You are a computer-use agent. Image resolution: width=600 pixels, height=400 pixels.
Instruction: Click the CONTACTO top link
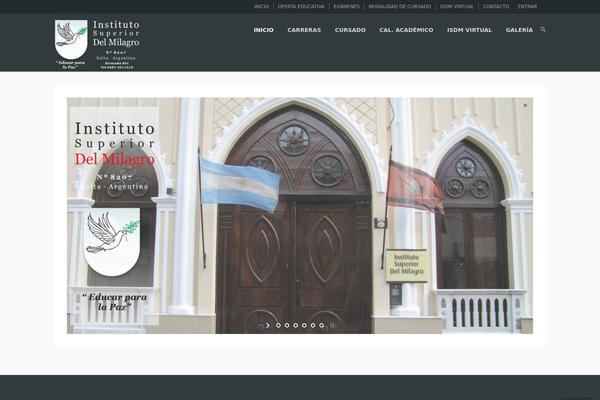[496, 7]
